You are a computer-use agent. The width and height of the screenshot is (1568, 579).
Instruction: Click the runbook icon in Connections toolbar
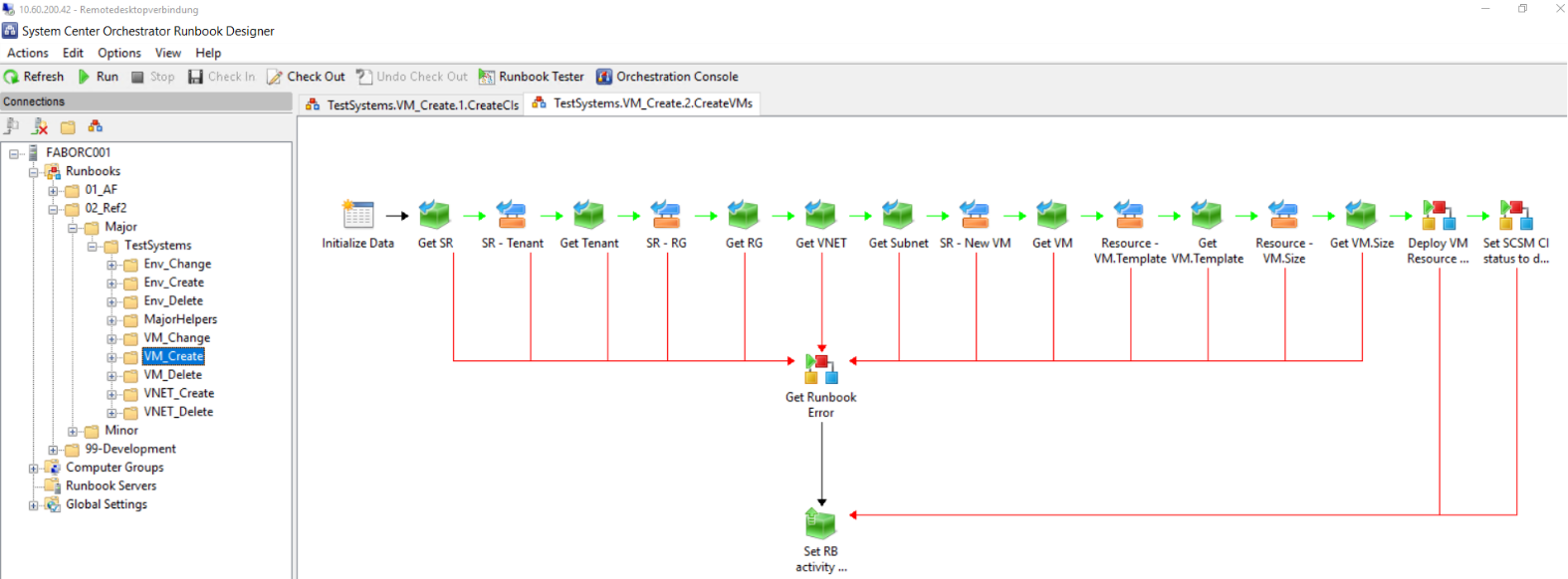point(96,126)
